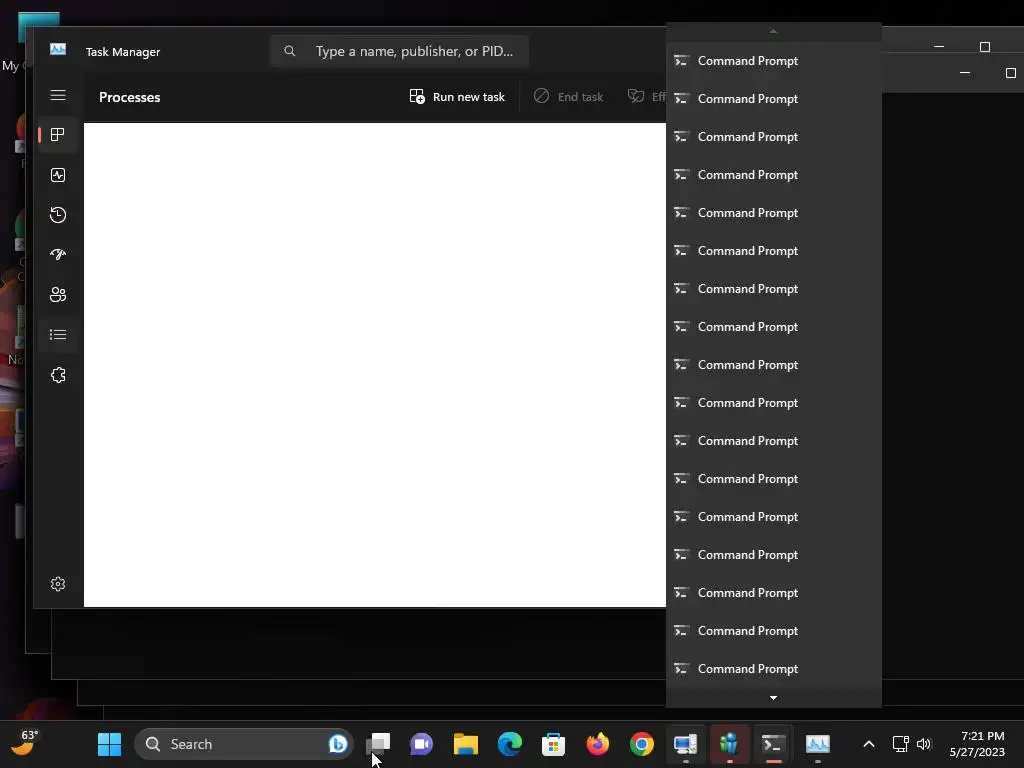Click the blue figure app on taskbar
The width and height of the screenshot is (1024, 768).
[729, 744]
